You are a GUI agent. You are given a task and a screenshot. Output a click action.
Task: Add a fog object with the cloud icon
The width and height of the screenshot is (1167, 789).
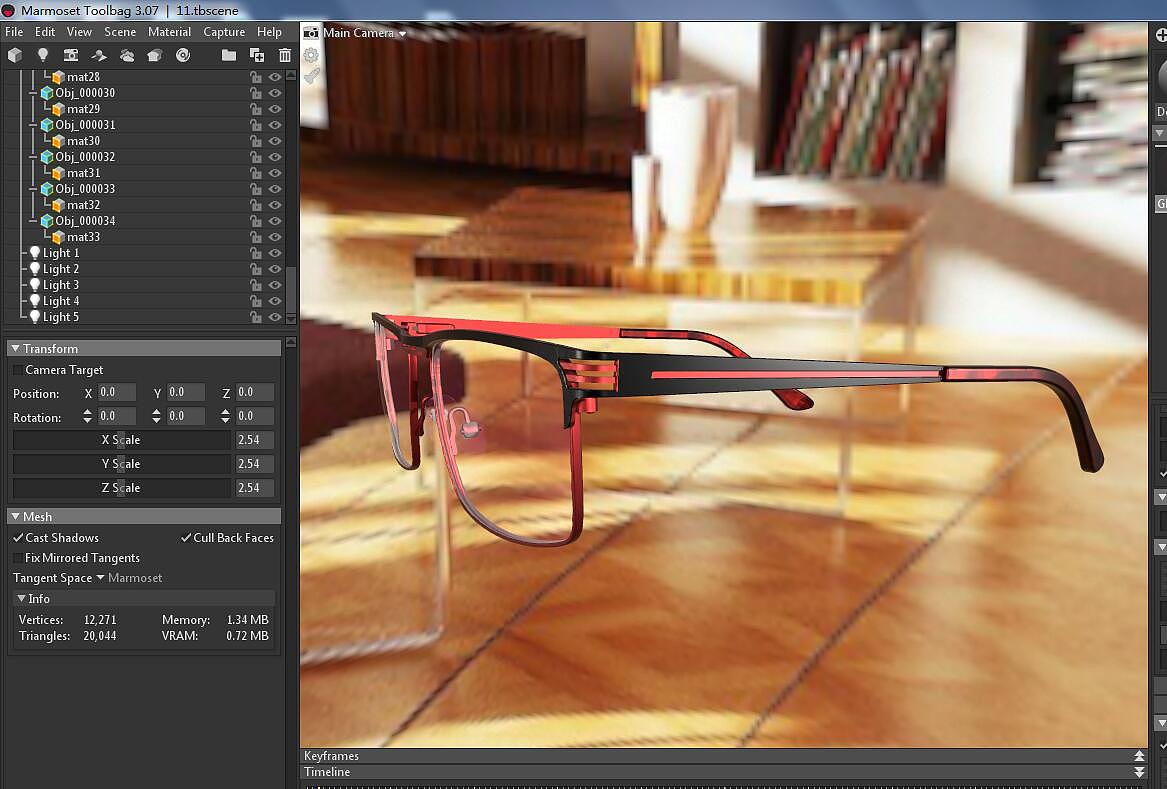[127, 55]
